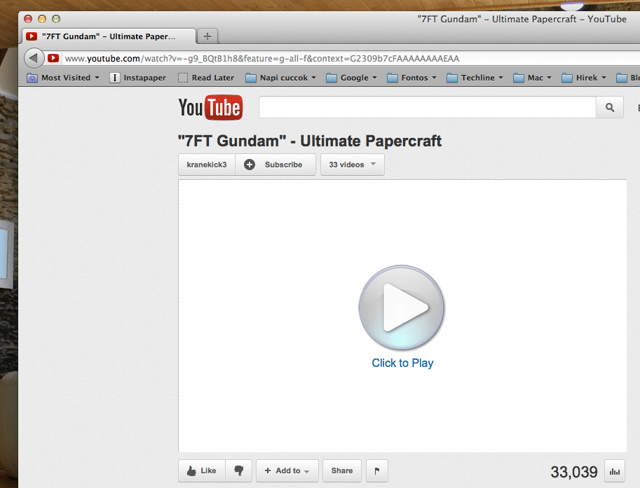The height and width of the screenshot is (488, 640).
Task: Click the Read Later bookmarklet
Action: pyautogui.click(x=206, y=78)
